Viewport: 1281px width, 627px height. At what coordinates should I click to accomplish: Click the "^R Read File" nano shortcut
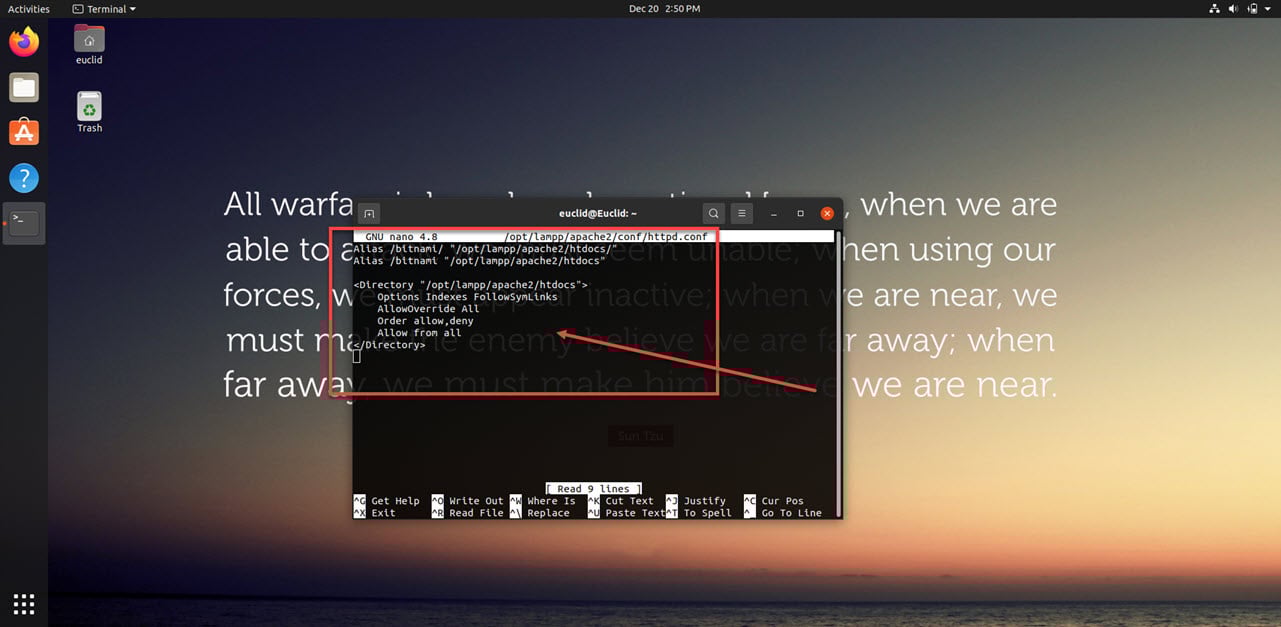point(468,513)
